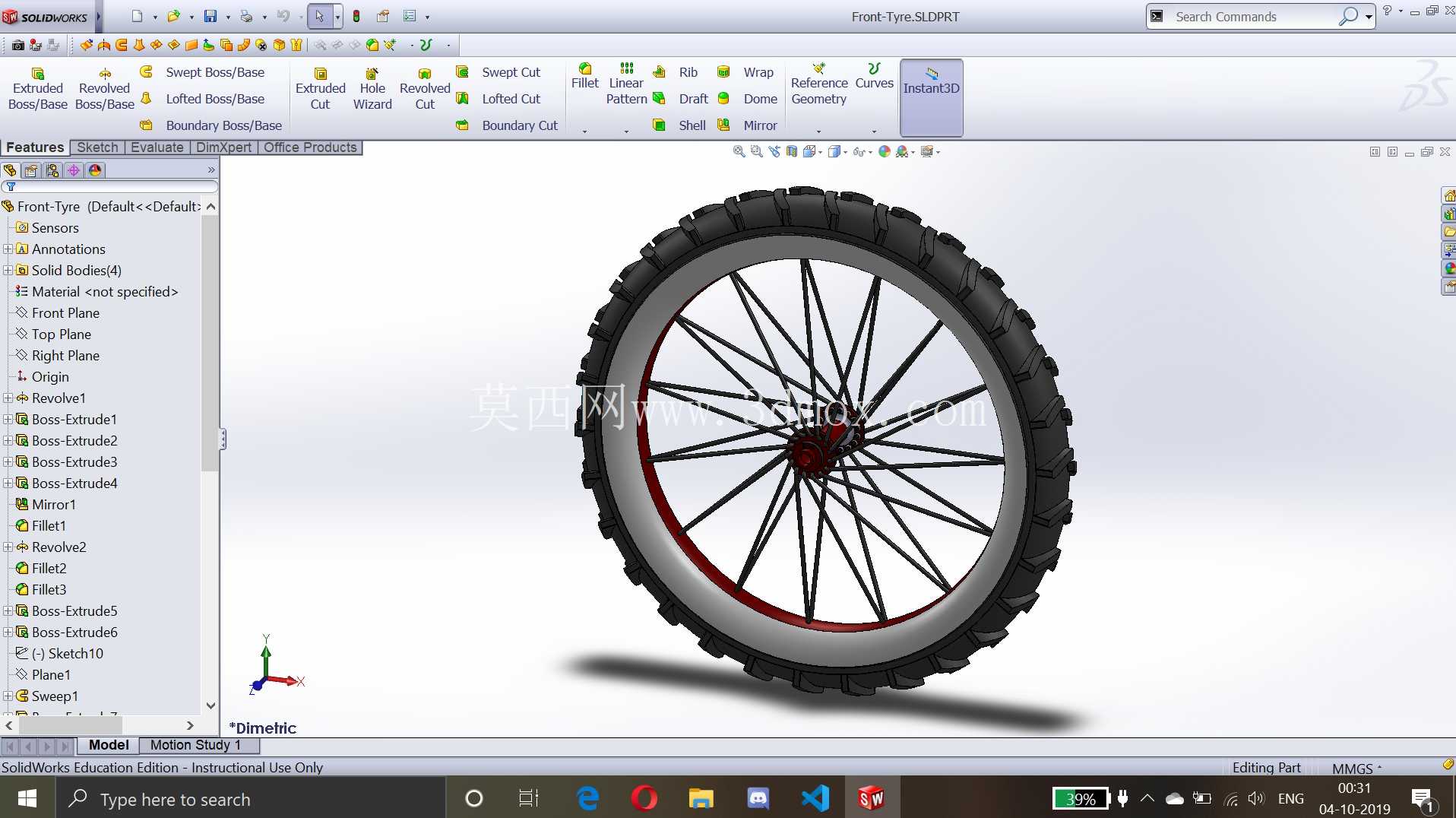The width and height of the screenshot is (1456, 818).
Task: Open the Motion Study 1 tab
Action: pyautogui.click(x=195, y=745)
